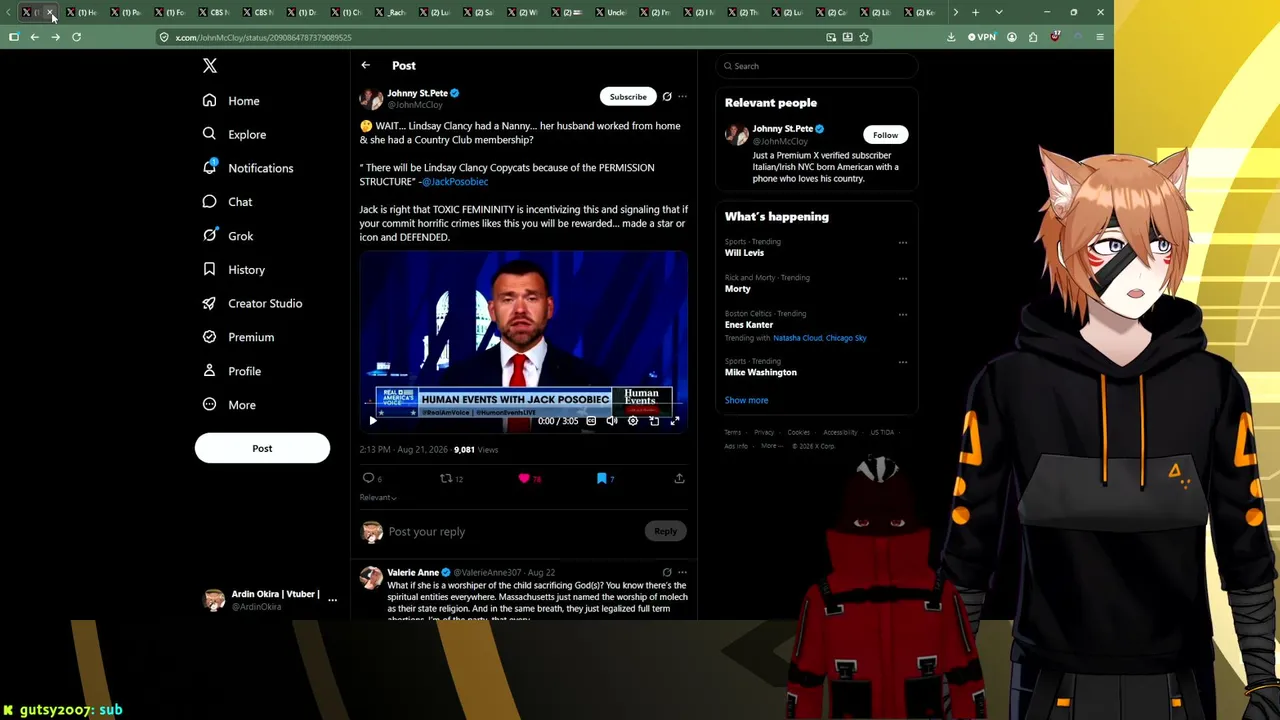Image resolution: width=1280 pixels, height=720 pixels.
Task: Mute the video with the speaker icon
Action: 612,421
